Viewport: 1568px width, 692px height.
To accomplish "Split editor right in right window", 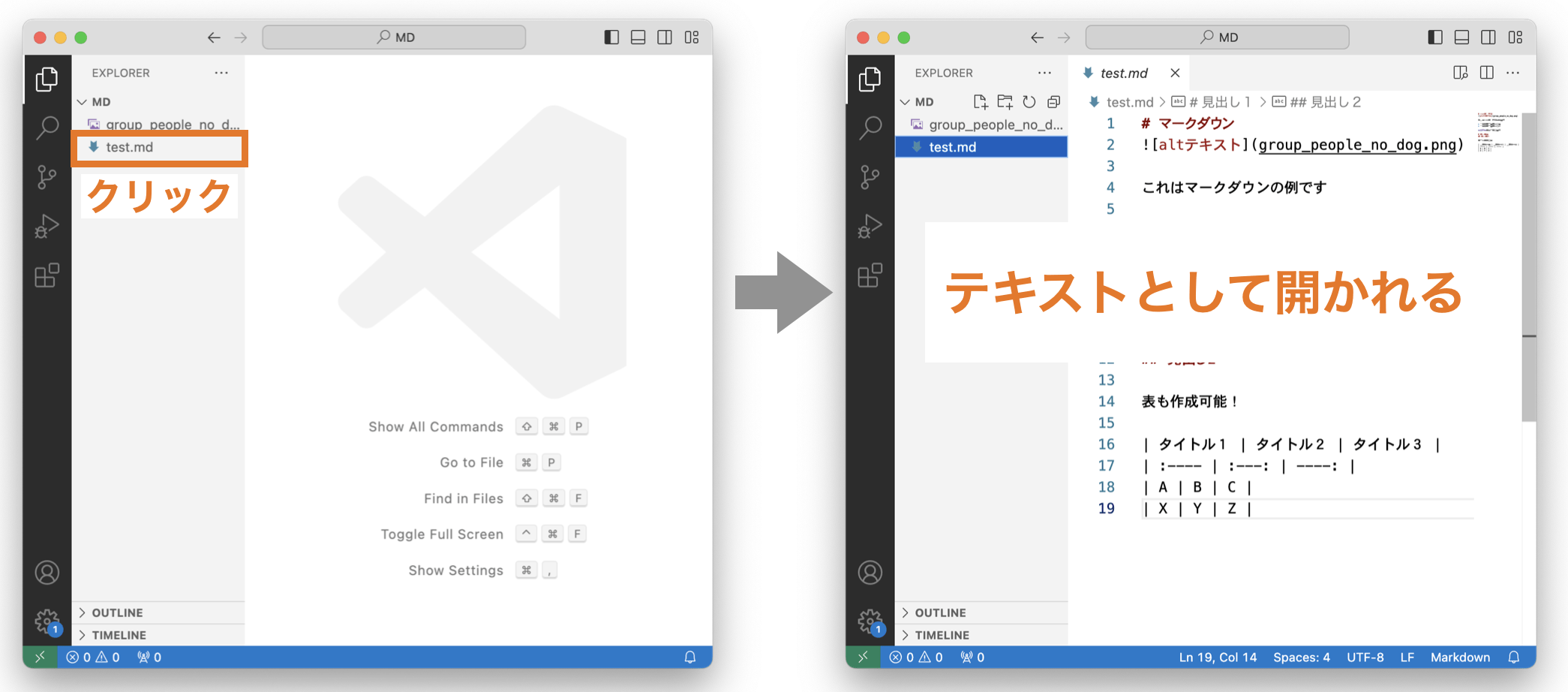I will 1486,73.
